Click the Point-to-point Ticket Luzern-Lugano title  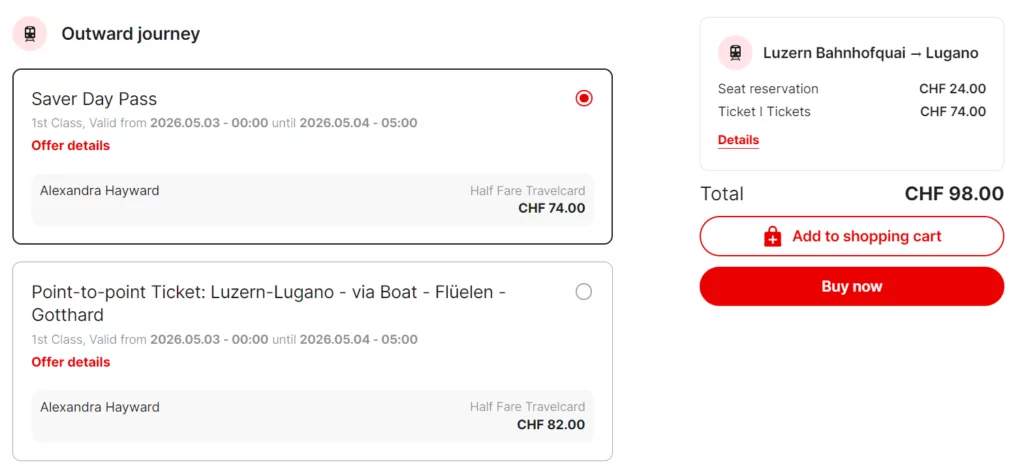pos(268,303)
